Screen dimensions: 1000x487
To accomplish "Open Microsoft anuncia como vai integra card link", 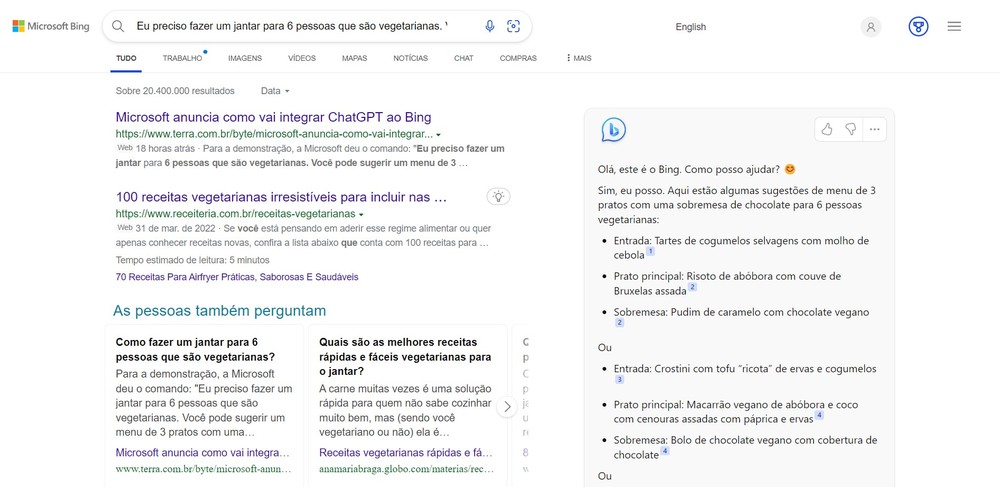I will pos(202,453).
